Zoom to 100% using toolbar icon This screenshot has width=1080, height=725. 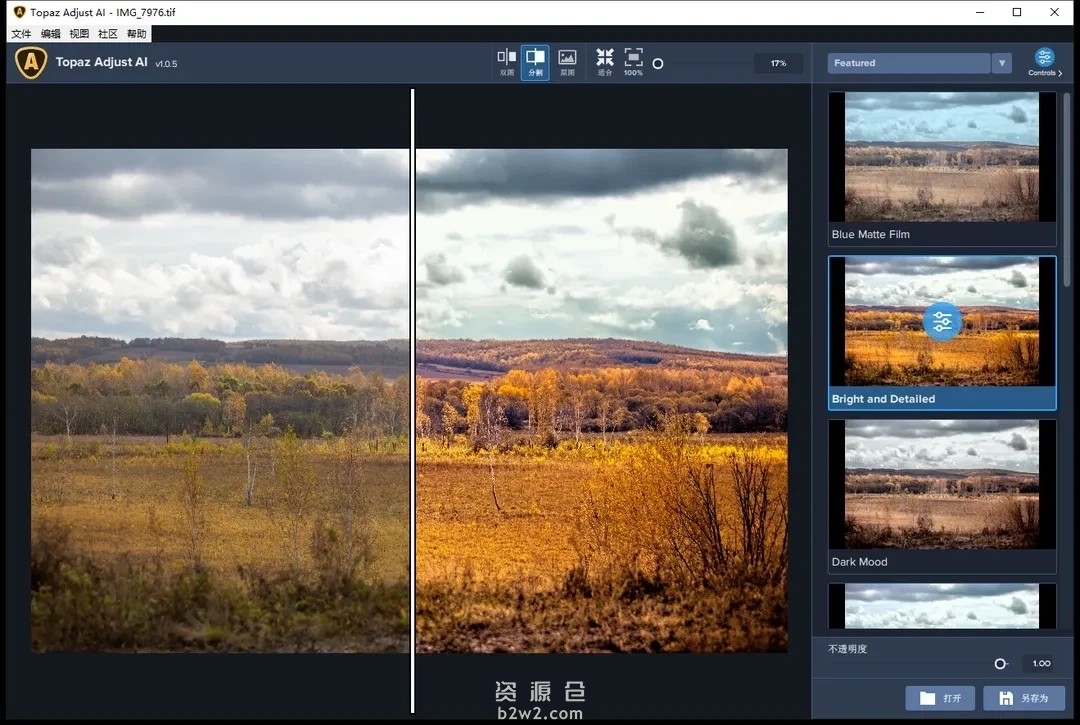click(x=633, y=62)
